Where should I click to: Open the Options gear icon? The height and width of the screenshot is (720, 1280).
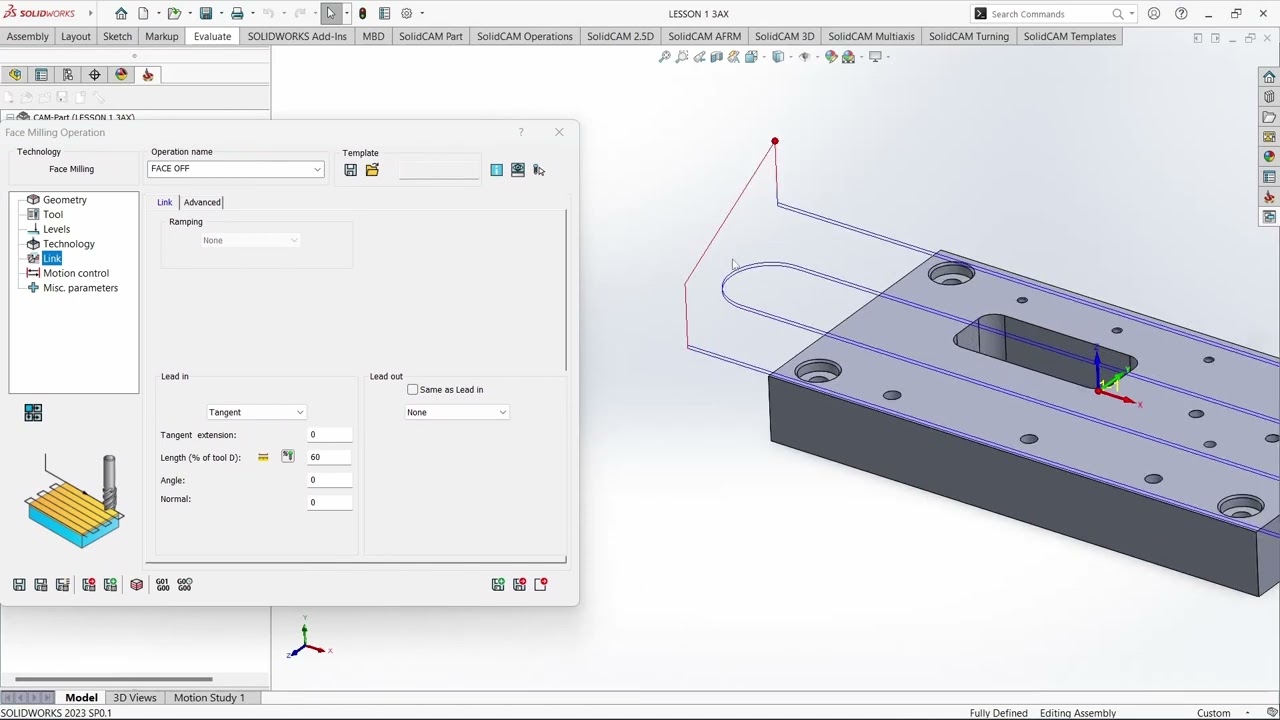[x=407, y=14]
